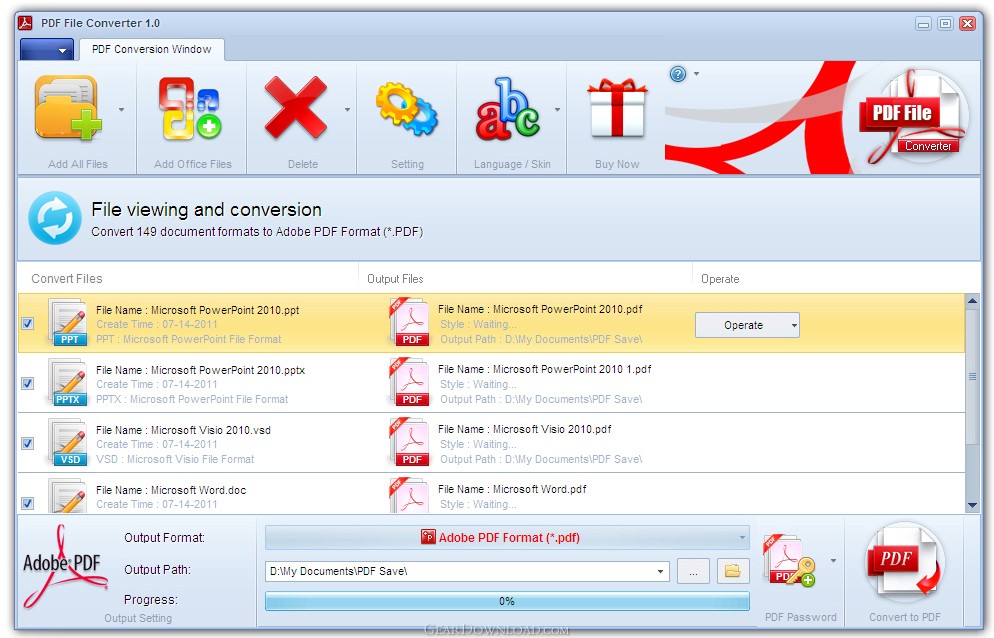The image size is (994, 638).
Task: Click the PPT file icon for PowerPoint 2010.ppt
Action: 68,323
